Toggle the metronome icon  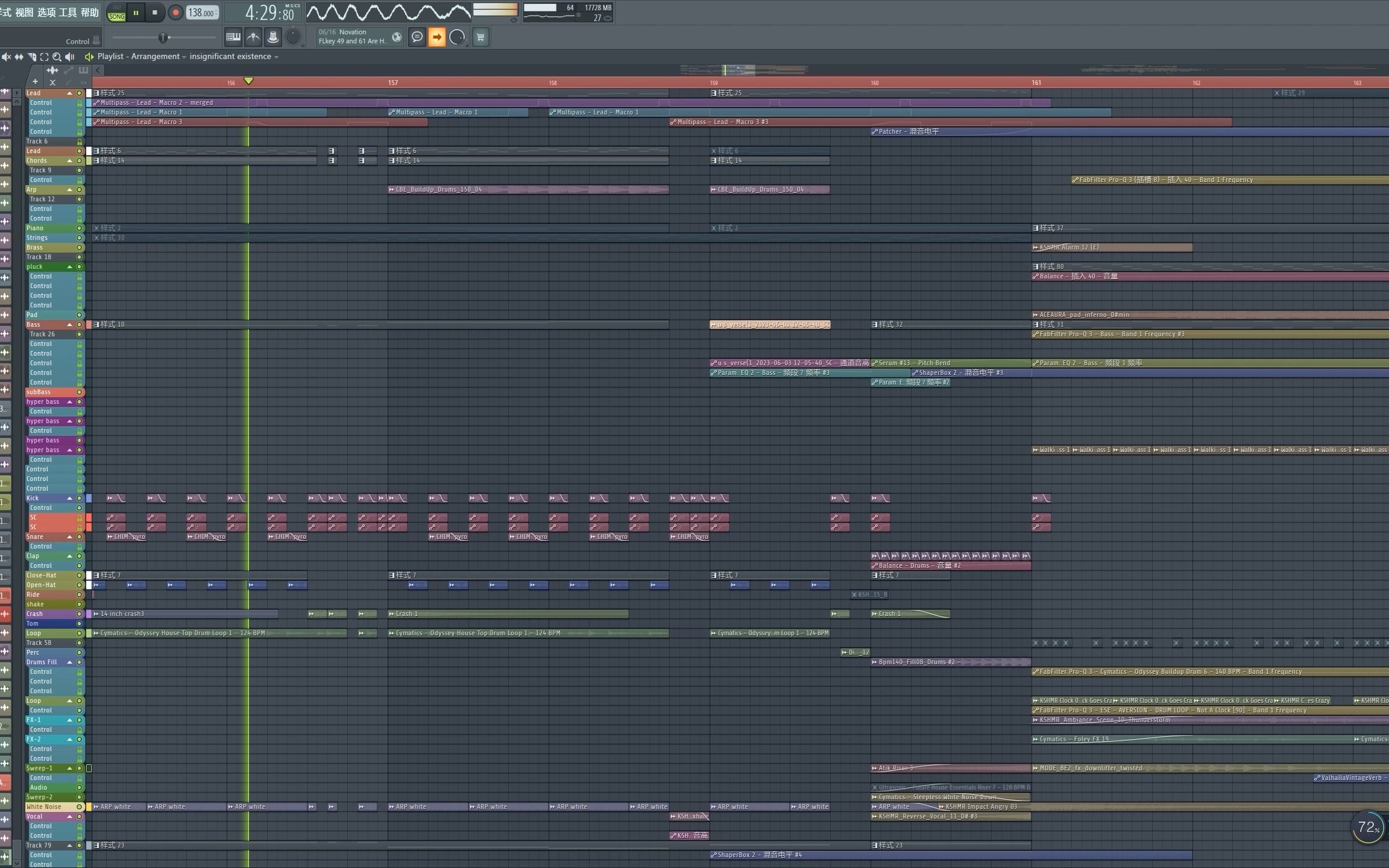(253, 37)
